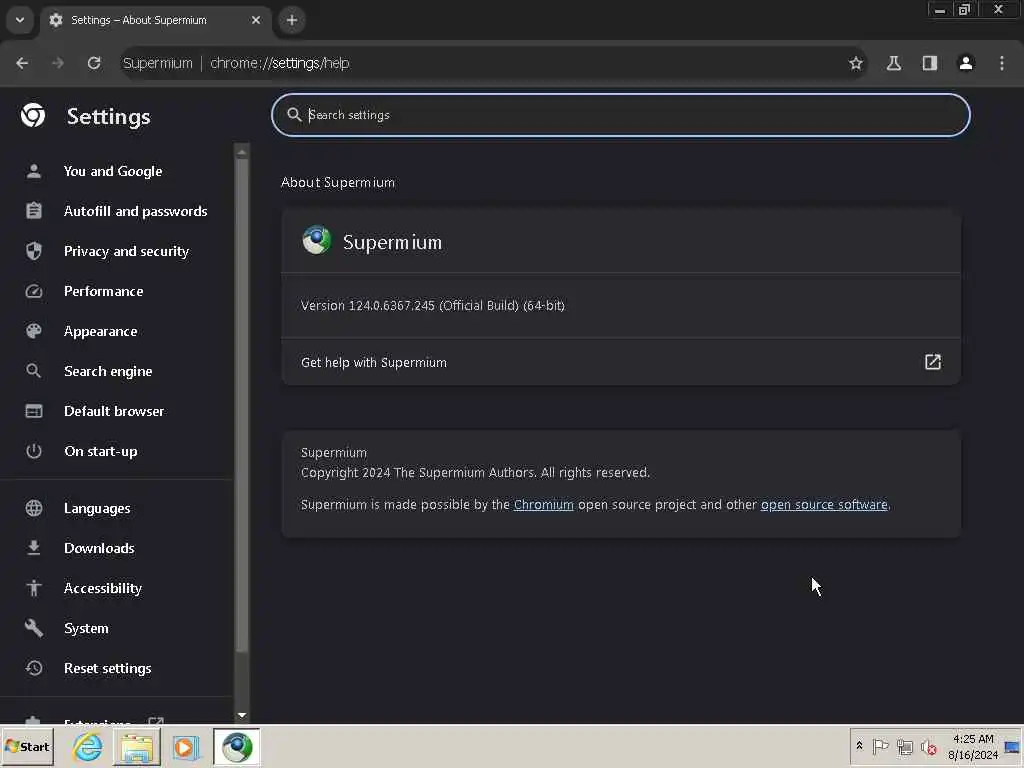The width and height of the screenshot is (1024, 768).
Task: Click the network tray icon
Action: coord(904,746)
